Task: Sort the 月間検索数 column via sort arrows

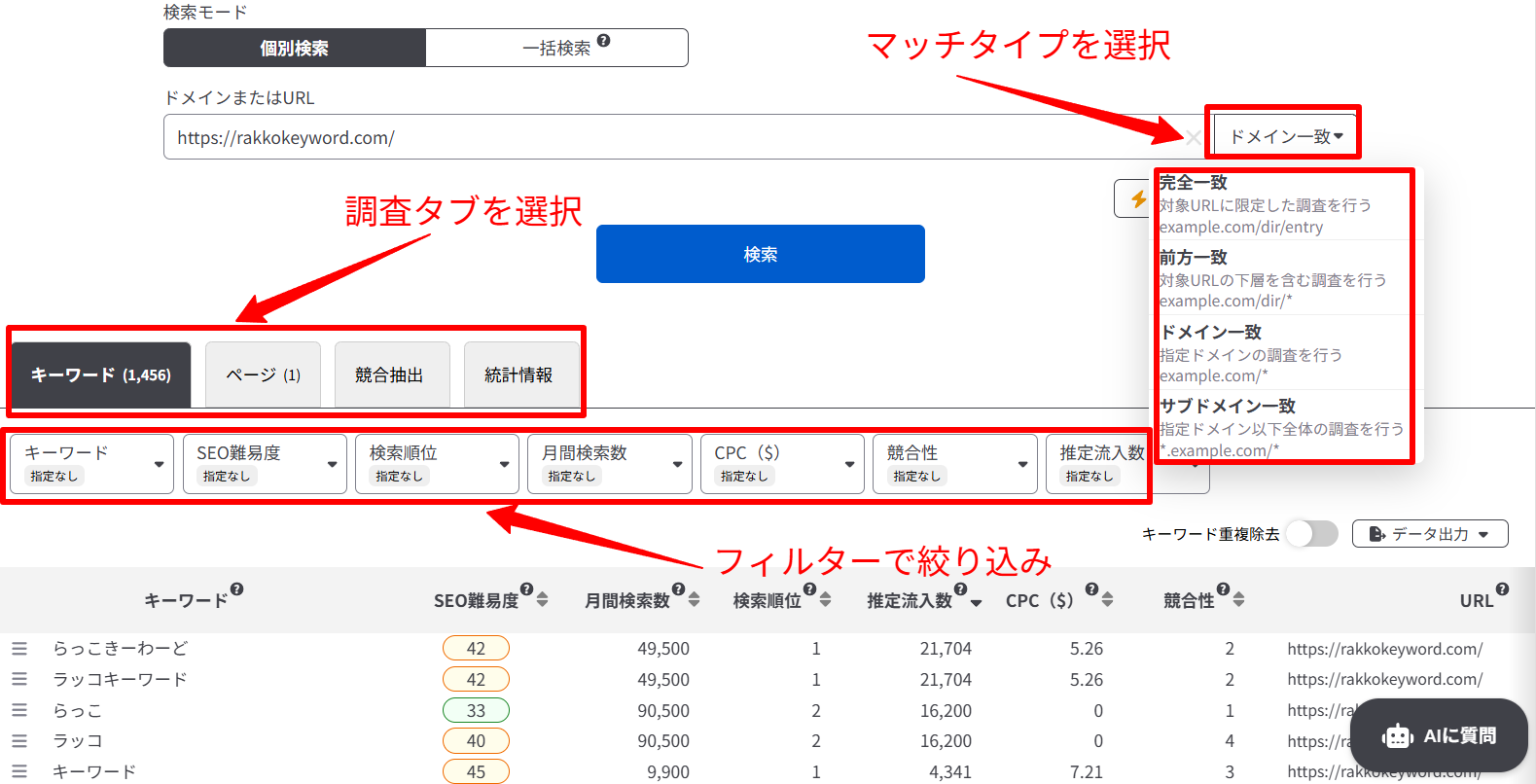Action: point(694,600)
